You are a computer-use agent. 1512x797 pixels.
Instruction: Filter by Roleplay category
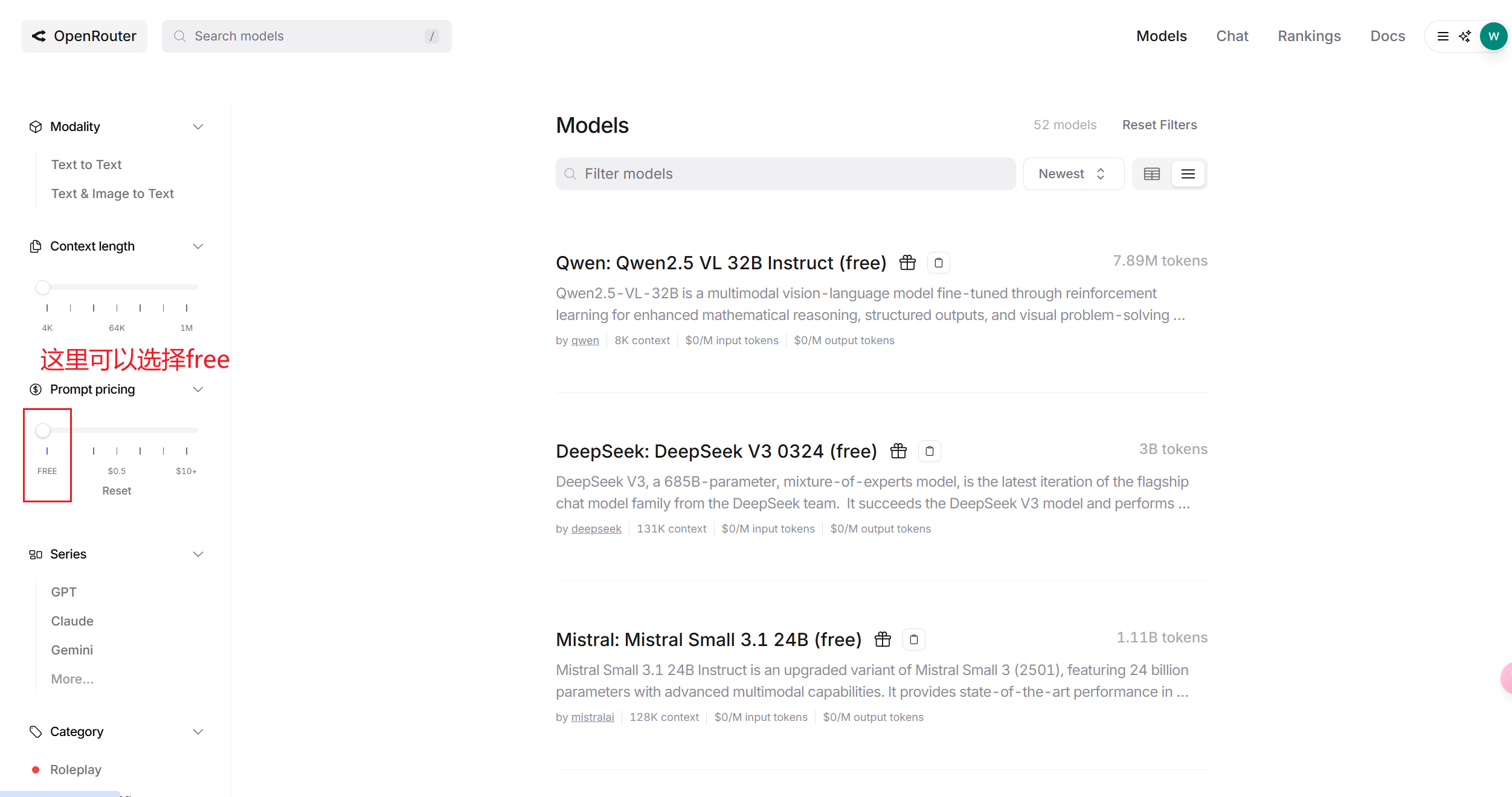76,770
